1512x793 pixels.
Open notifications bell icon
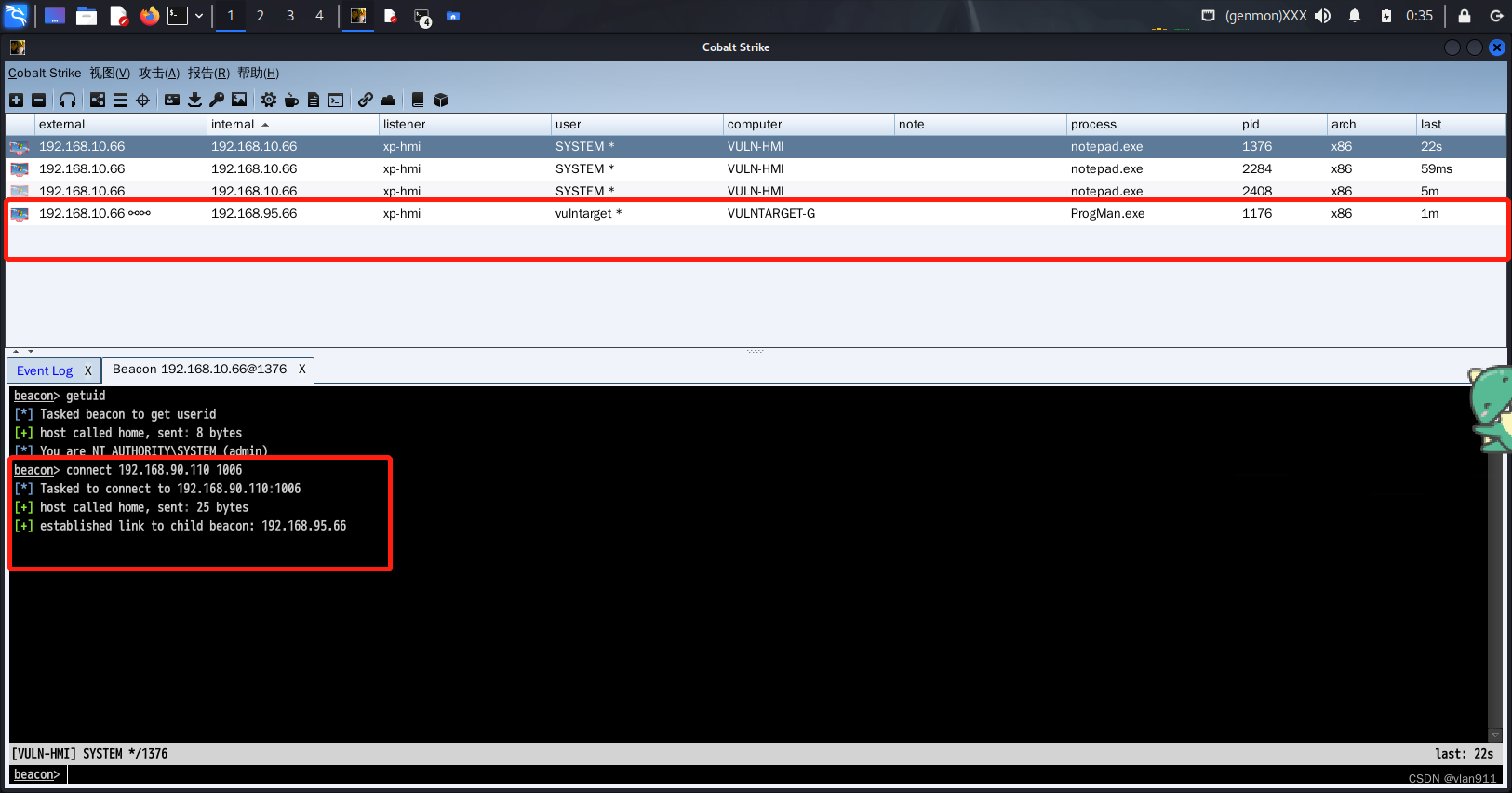pyautogui.click(x=1355, y=16)
